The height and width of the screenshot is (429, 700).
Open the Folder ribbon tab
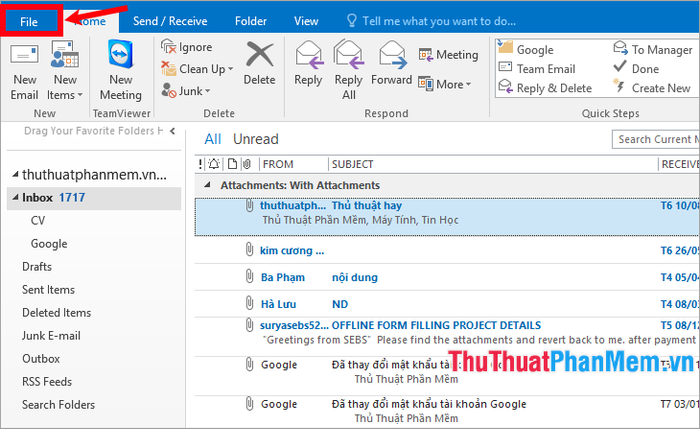tap(250, 21)
